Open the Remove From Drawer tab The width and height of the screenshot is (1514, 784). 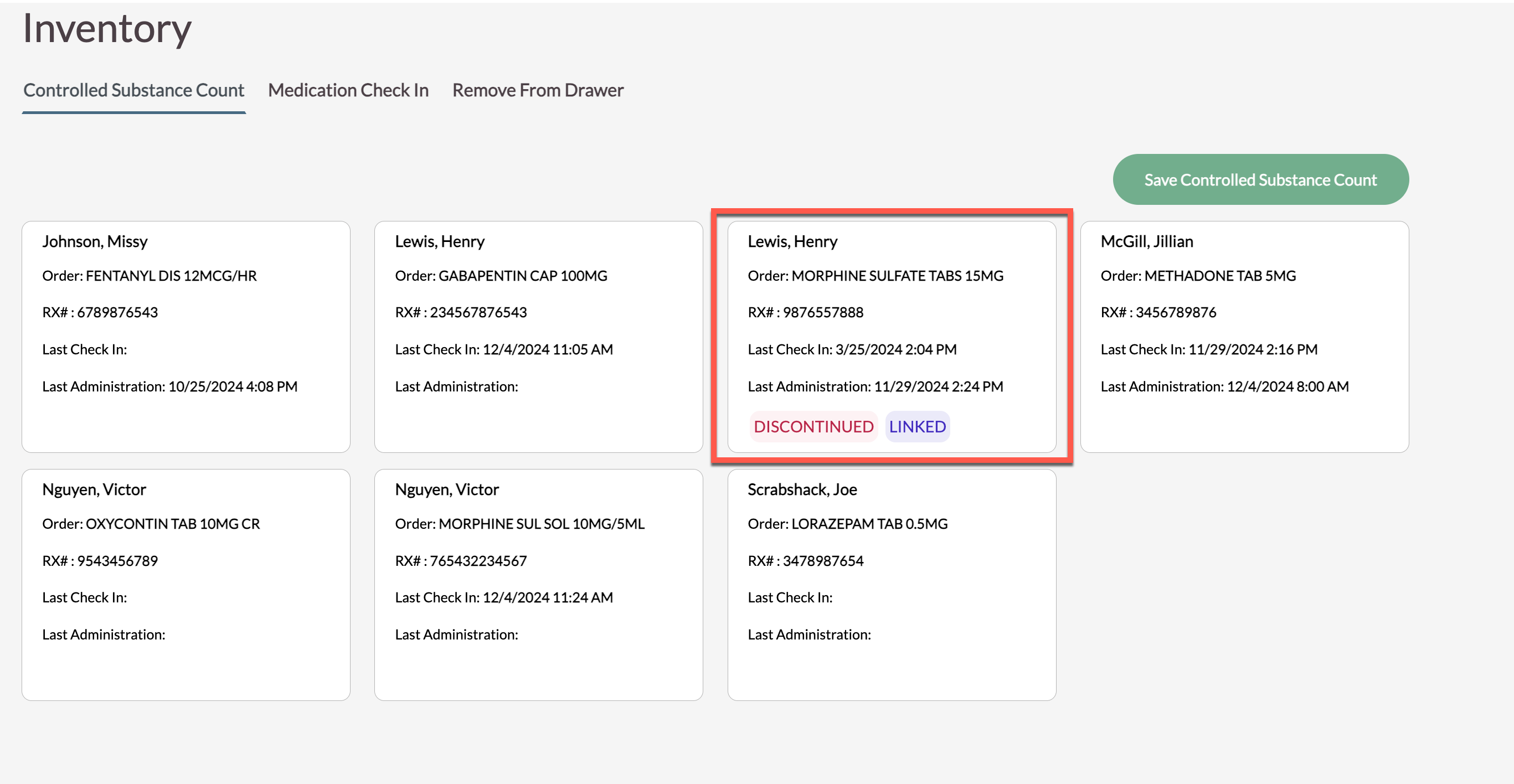[x=537, y=90]
